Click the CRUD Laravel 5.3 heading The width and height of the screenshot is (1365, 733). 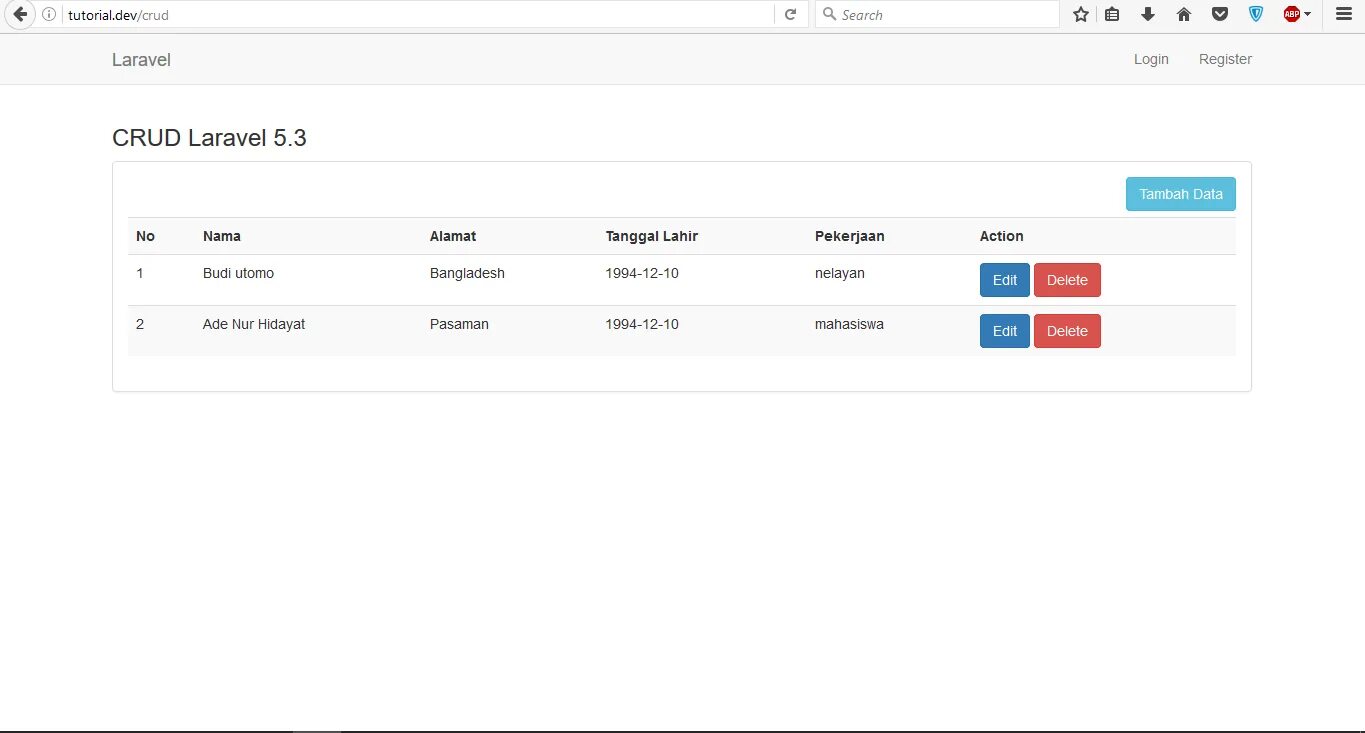(209, 138)
